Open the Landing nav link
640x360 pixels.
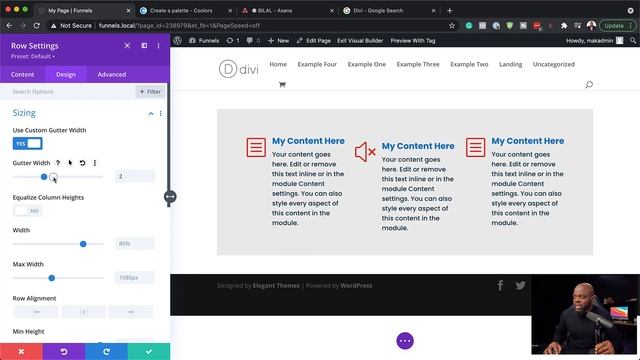pyautogui.click(x=511, y=64)
